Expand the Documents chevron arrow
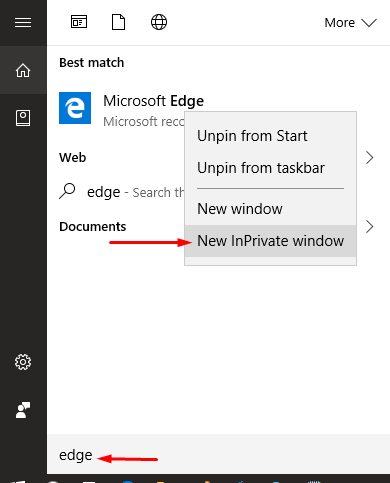The width and height of the screenshot is (390, 483). coord(369,227)
